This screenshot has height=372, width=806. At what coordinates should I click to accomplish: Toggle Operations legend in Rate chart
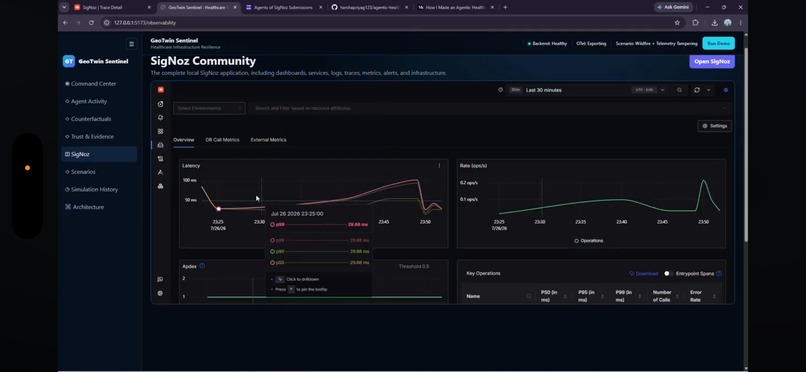[589, 240]
